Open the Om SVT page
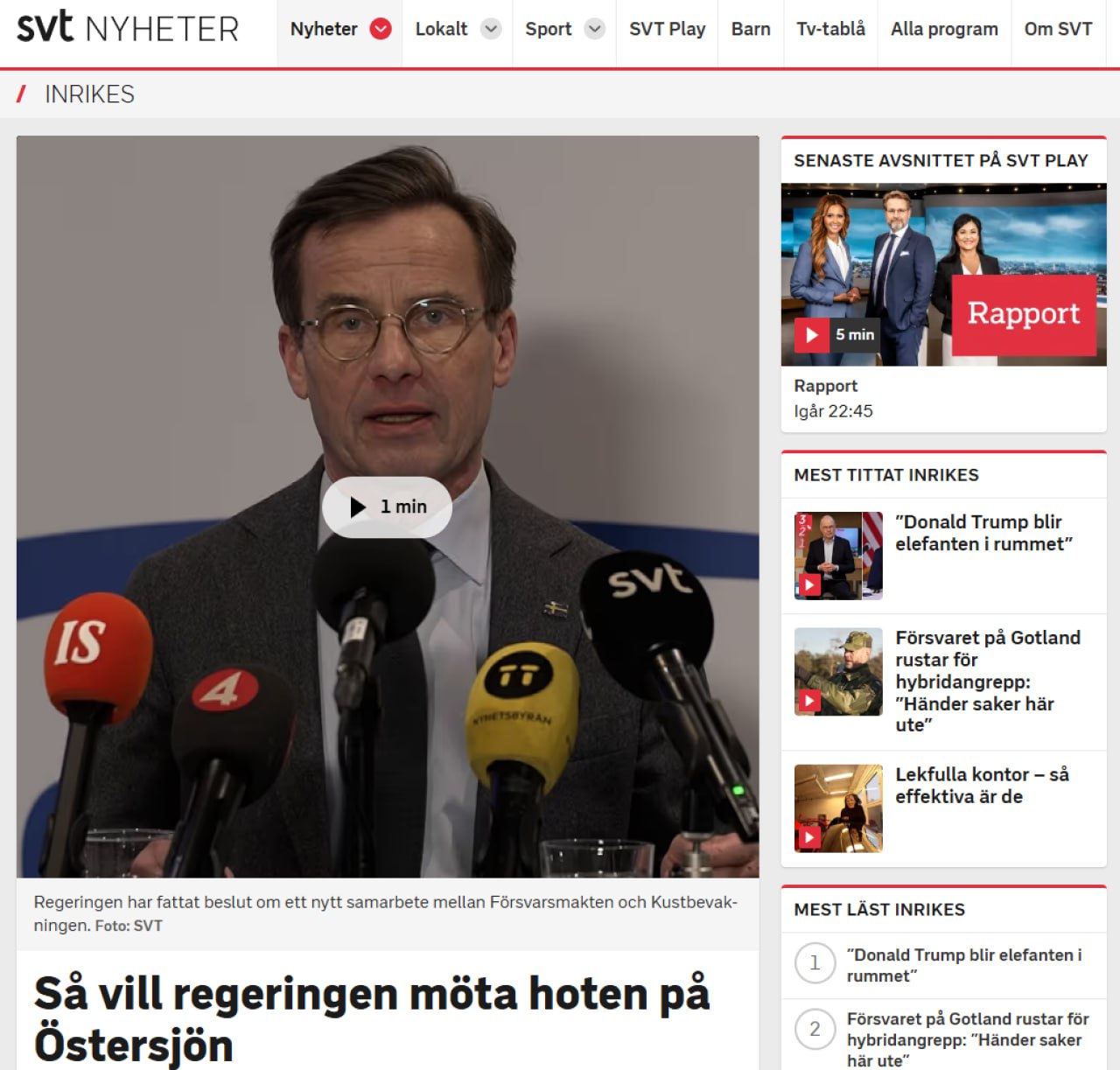Viewport: 1120px width, 1070px height. [x=1058, y=29]
